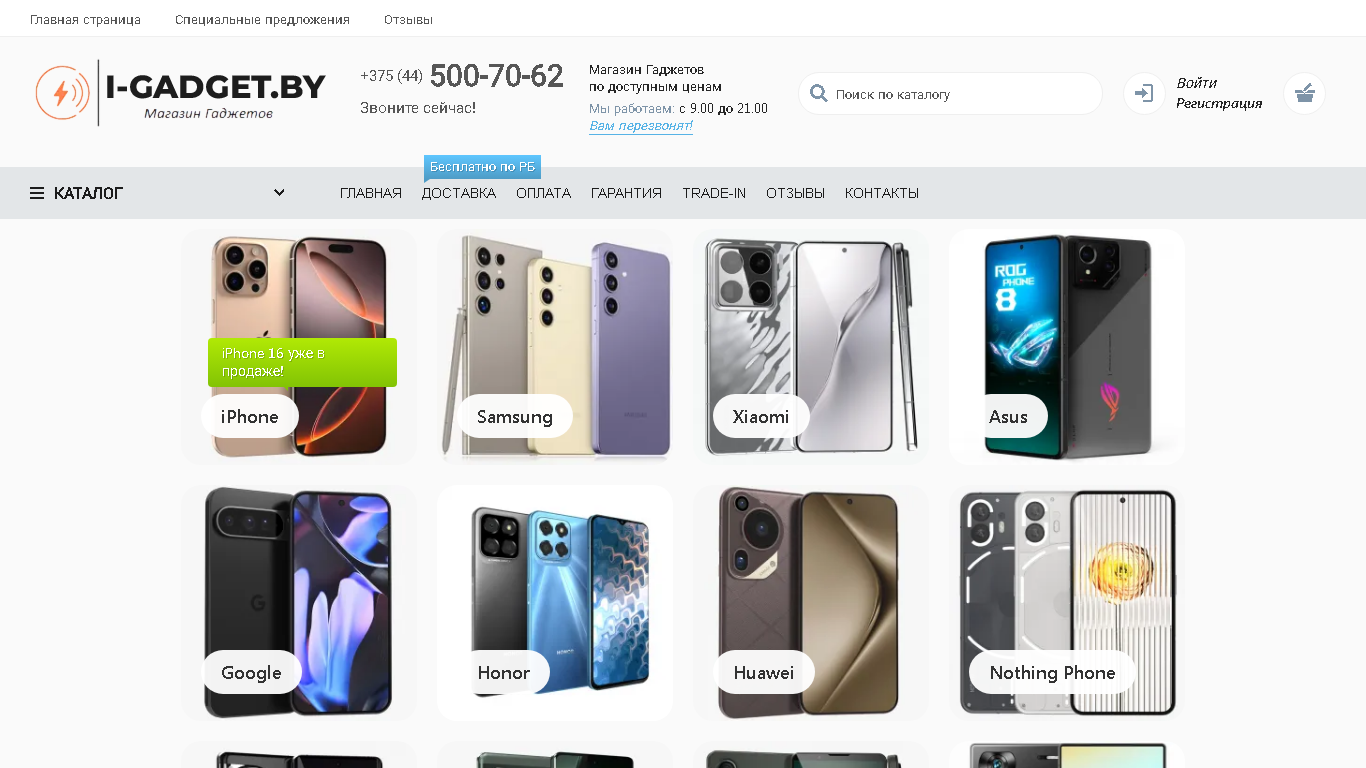Go to the Гарантия page

click(x=626, y=193)
